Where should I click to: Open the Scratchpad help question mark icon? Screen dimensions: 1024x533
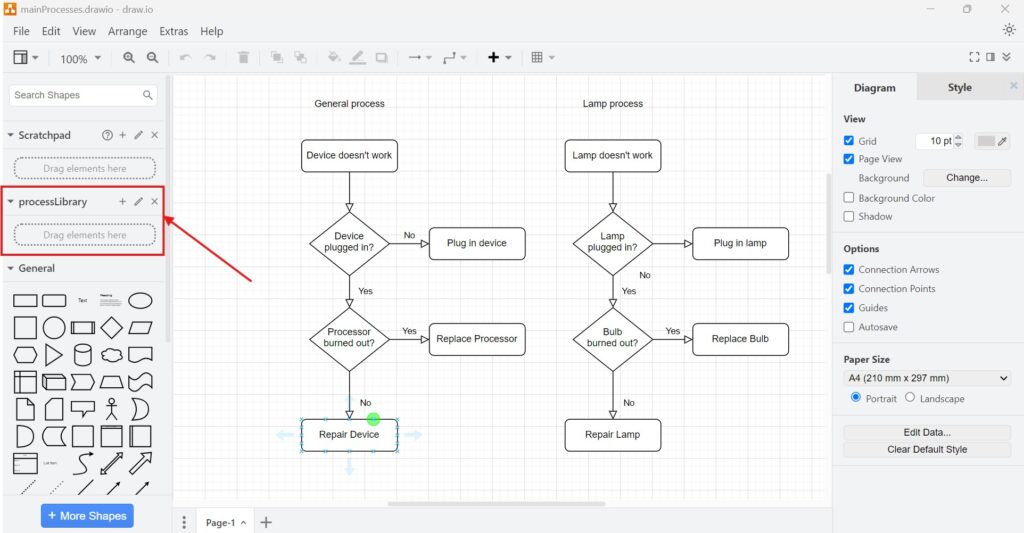(x=107, y=135)
